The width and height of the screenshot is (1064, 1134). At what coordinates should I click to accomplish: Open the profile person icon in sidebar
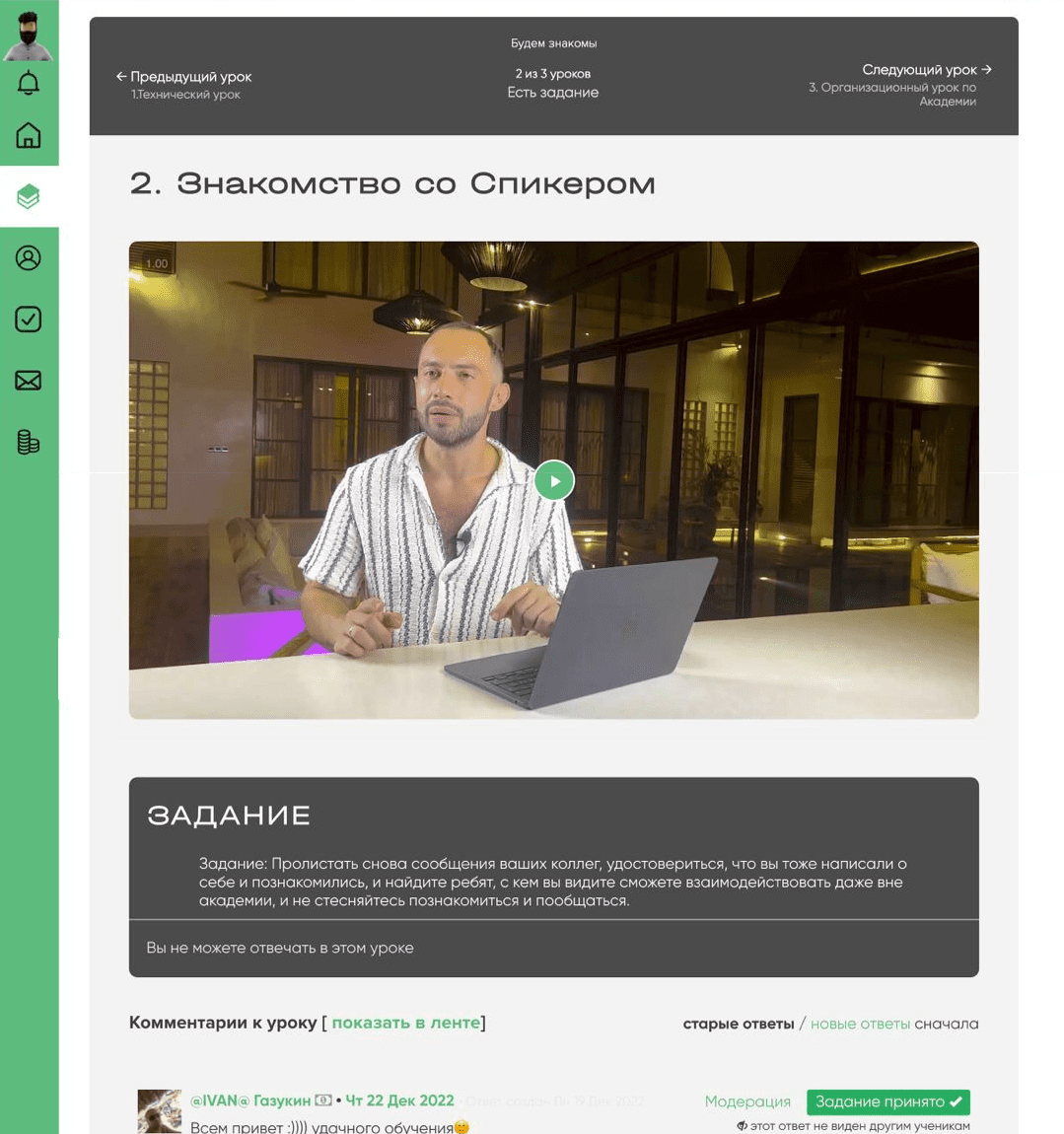(29, 258)
